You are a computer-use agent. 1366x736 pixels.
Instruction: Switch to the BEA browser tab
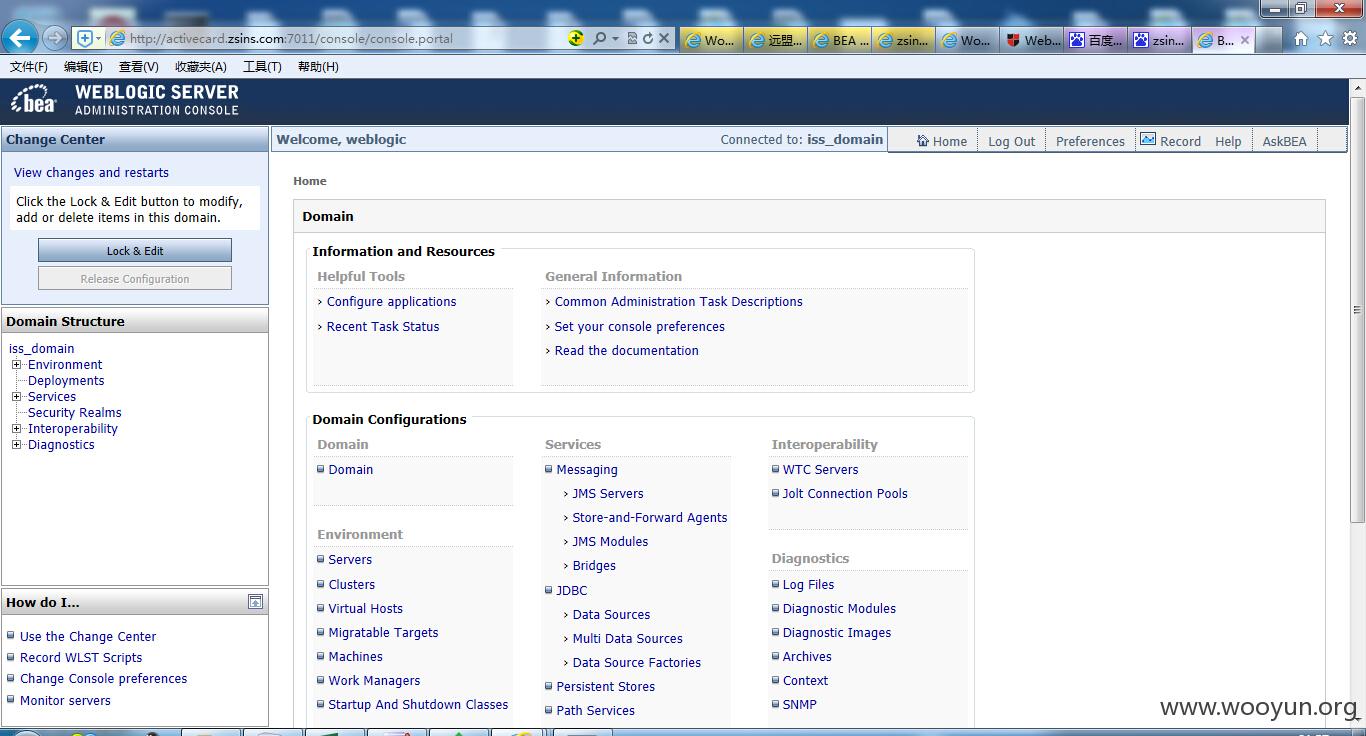point(839,40)
